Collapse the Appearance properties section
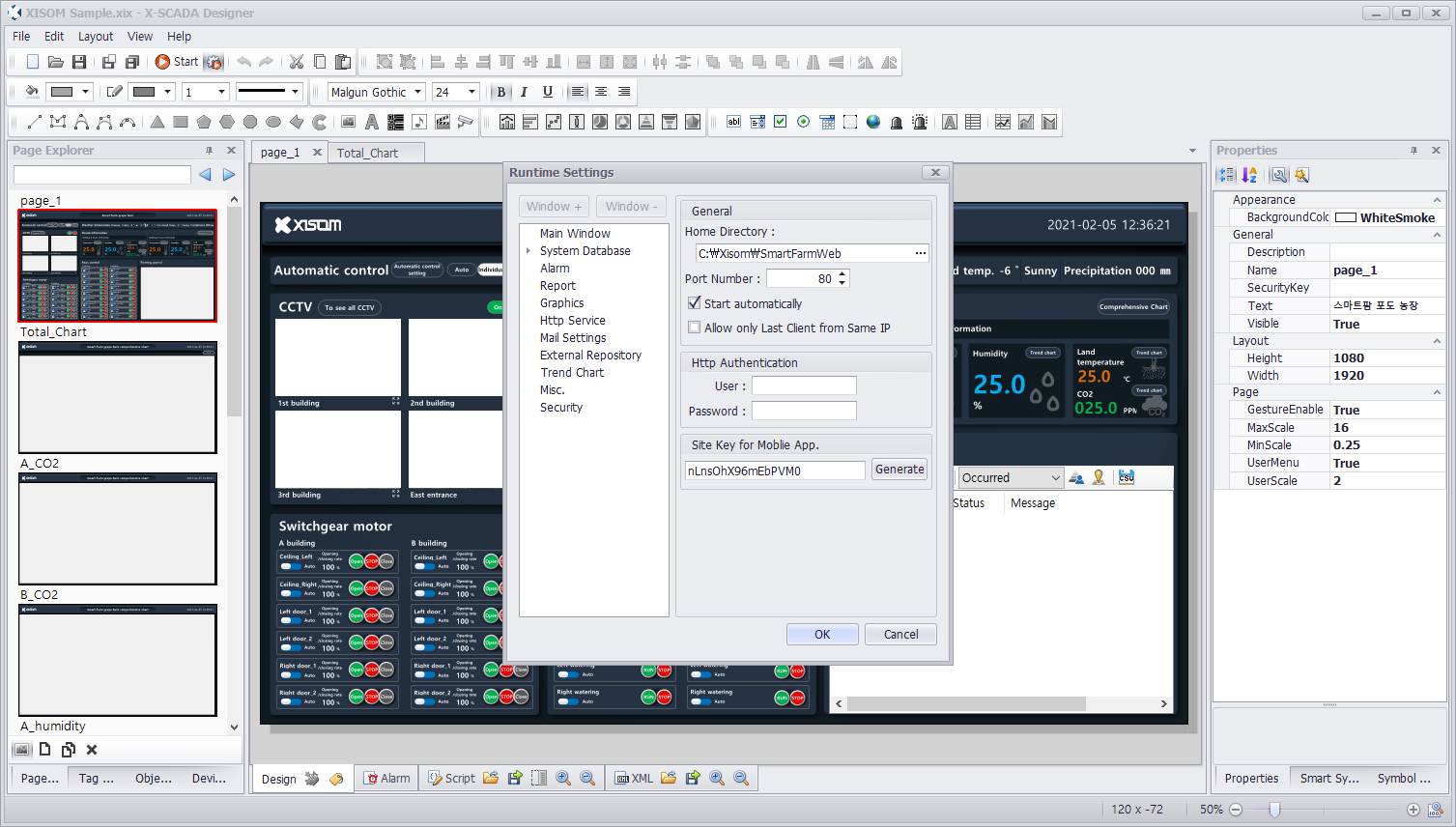 pyautogui.click(x=1437, y=200)
